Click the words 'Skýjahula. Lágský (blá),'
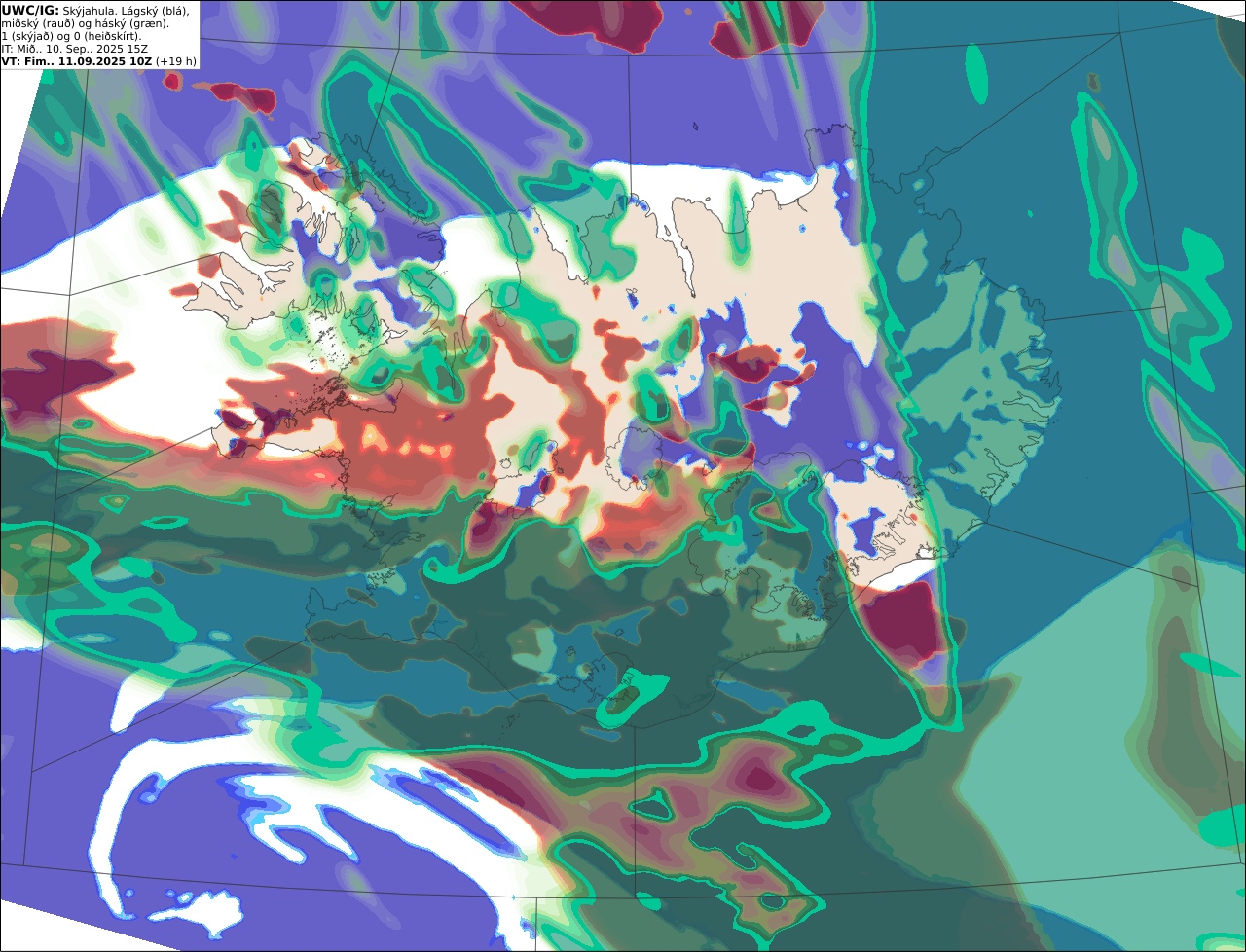Image resolution: width=1246 pixels, height=952 pixels. click(x=127, y=10)
